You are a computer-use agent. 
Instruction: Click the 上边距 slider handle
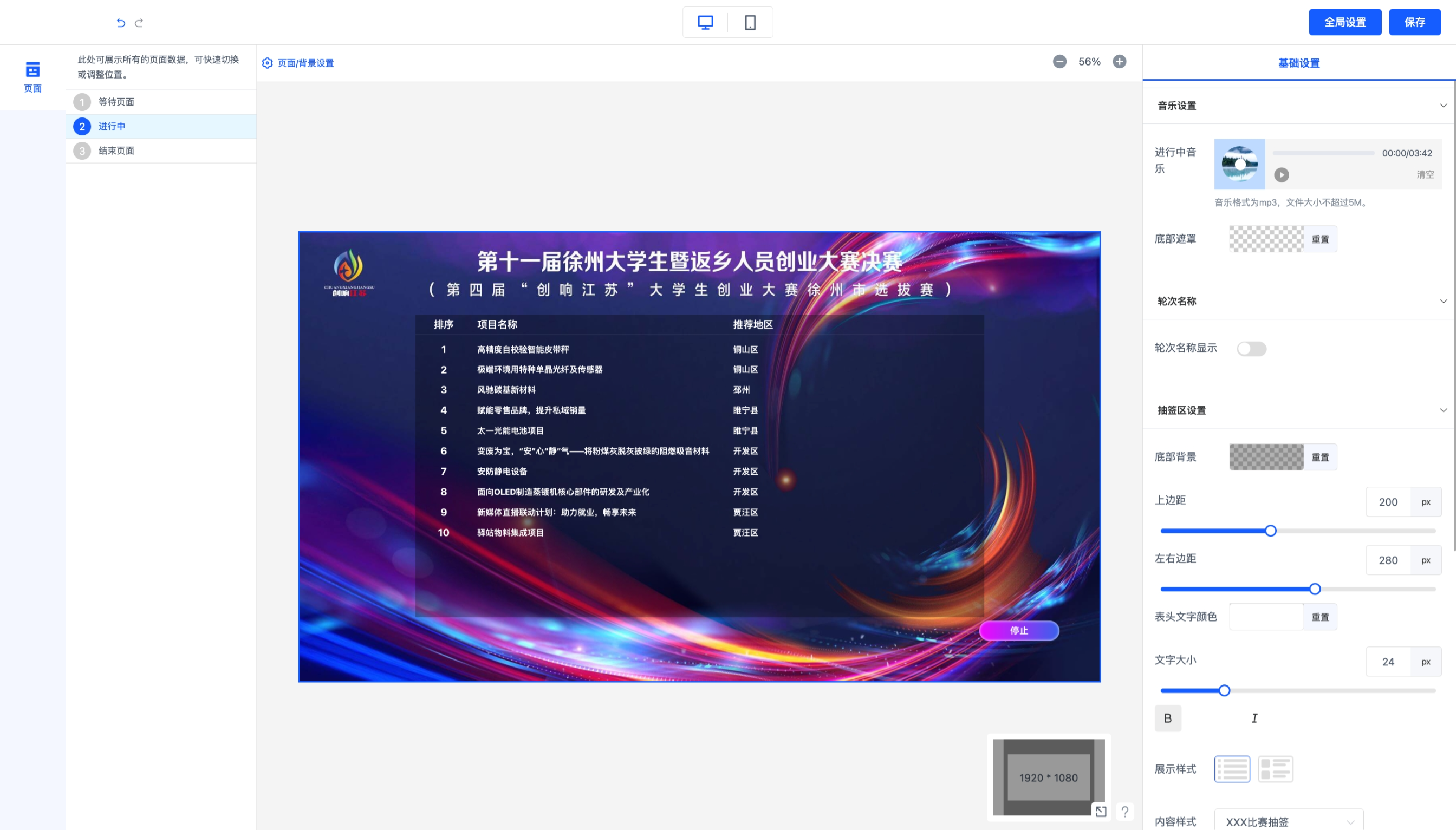[1270, 531]
